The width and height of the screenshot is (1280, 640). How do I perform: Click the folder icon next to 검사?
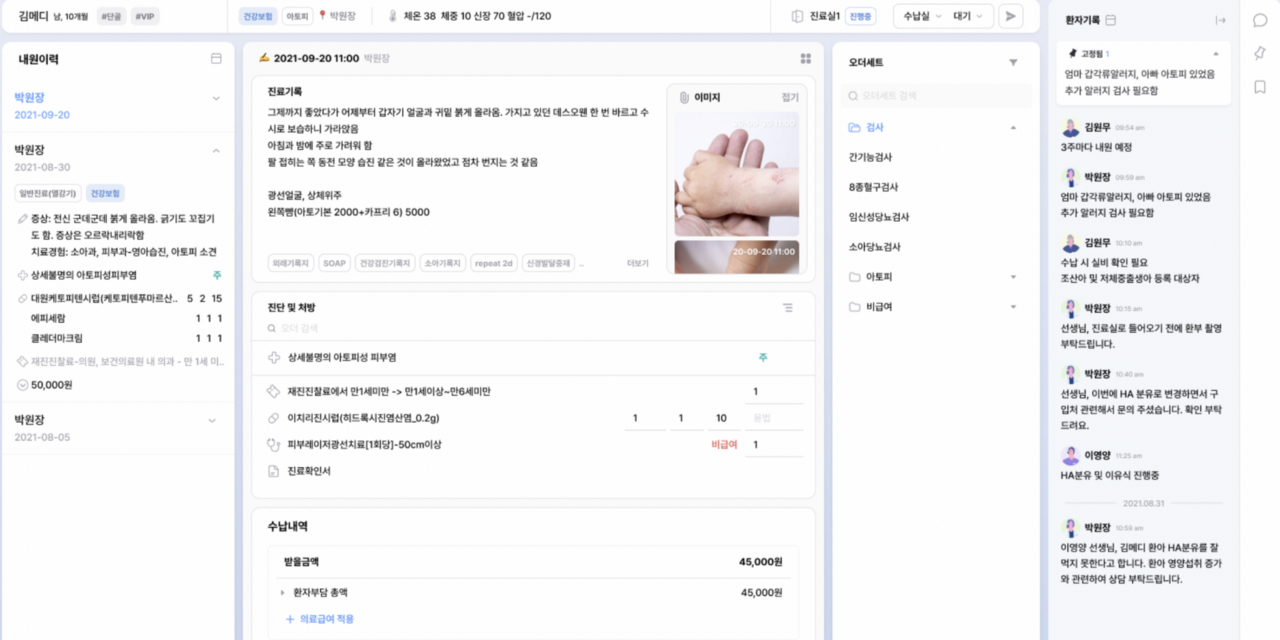pyautogui.click(x=854, y=128)
